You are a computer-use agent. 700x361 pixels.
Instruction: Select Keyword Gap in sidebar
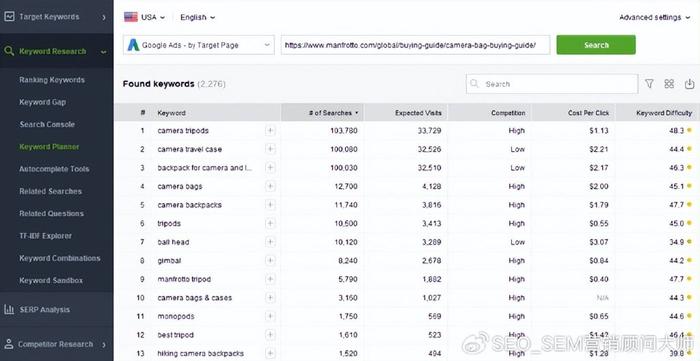tap(42, 102)
